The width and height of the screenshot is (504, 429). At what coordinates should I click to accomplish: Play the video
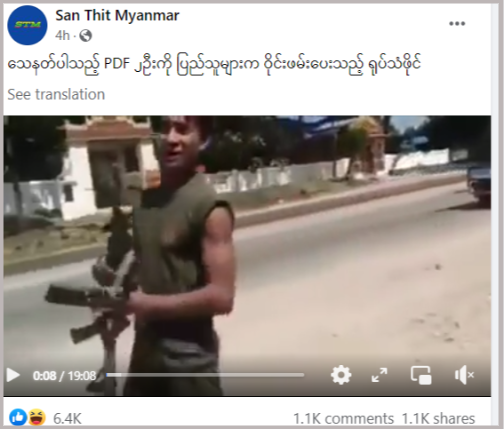(13, 375)
